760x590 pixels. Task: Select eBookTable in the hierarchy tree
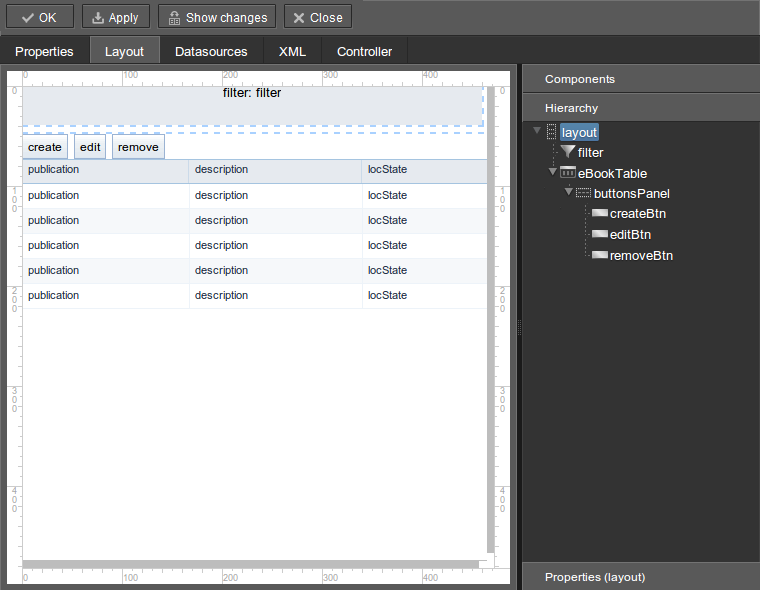click(612, 174)
